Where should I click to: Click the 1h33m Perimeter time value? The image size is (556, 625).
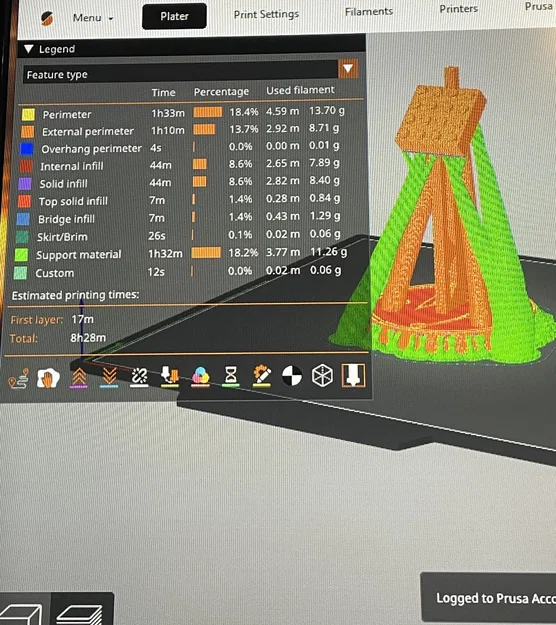(168, 113)
